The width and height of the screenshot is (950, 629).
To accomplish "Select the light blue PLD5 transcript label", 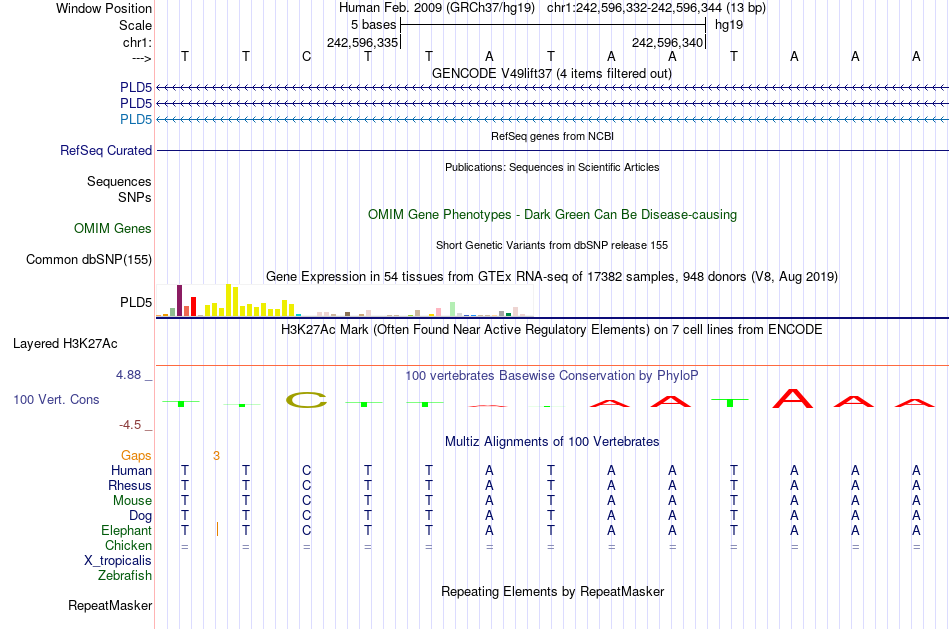I will (x=136, y=119).
